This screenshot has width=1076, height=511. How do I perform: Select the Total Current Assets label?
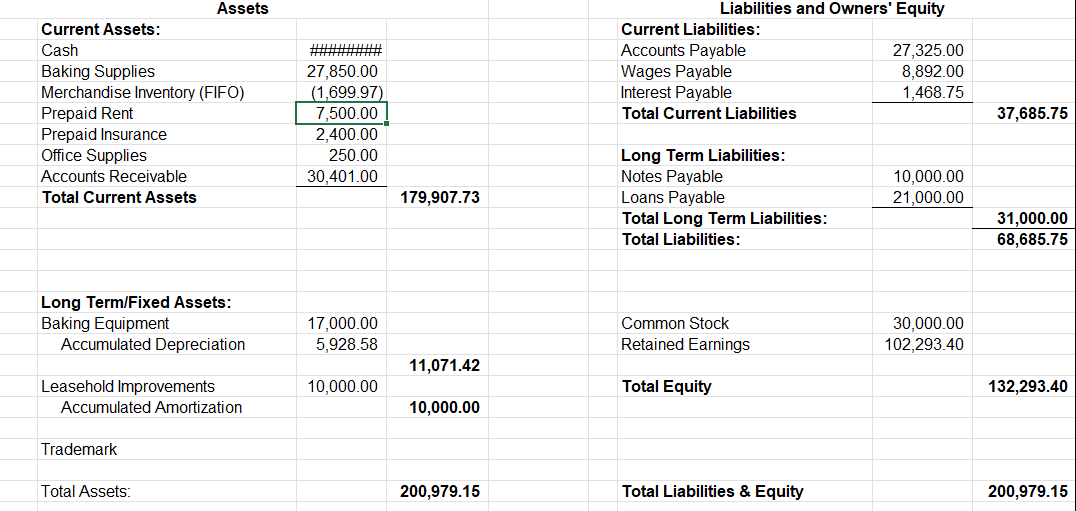tap(119, 198)
